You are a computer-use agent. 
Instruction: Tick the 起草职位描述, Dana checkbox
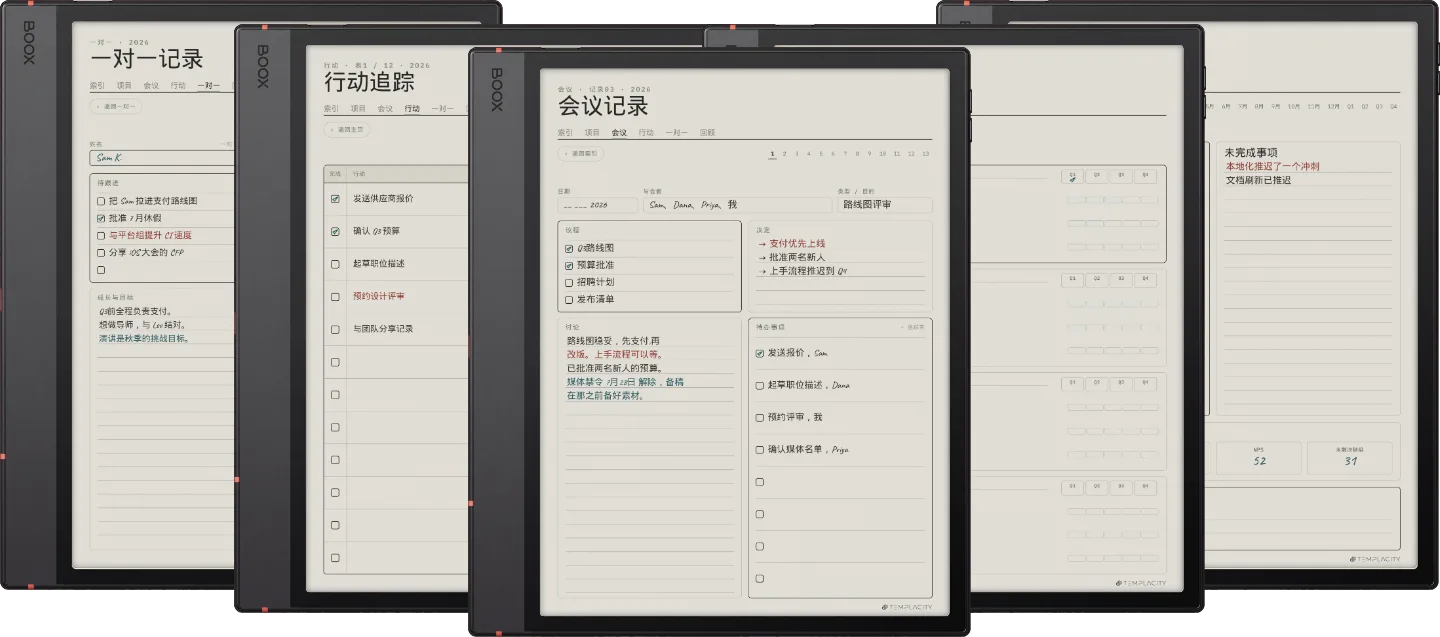click(760, 385)
